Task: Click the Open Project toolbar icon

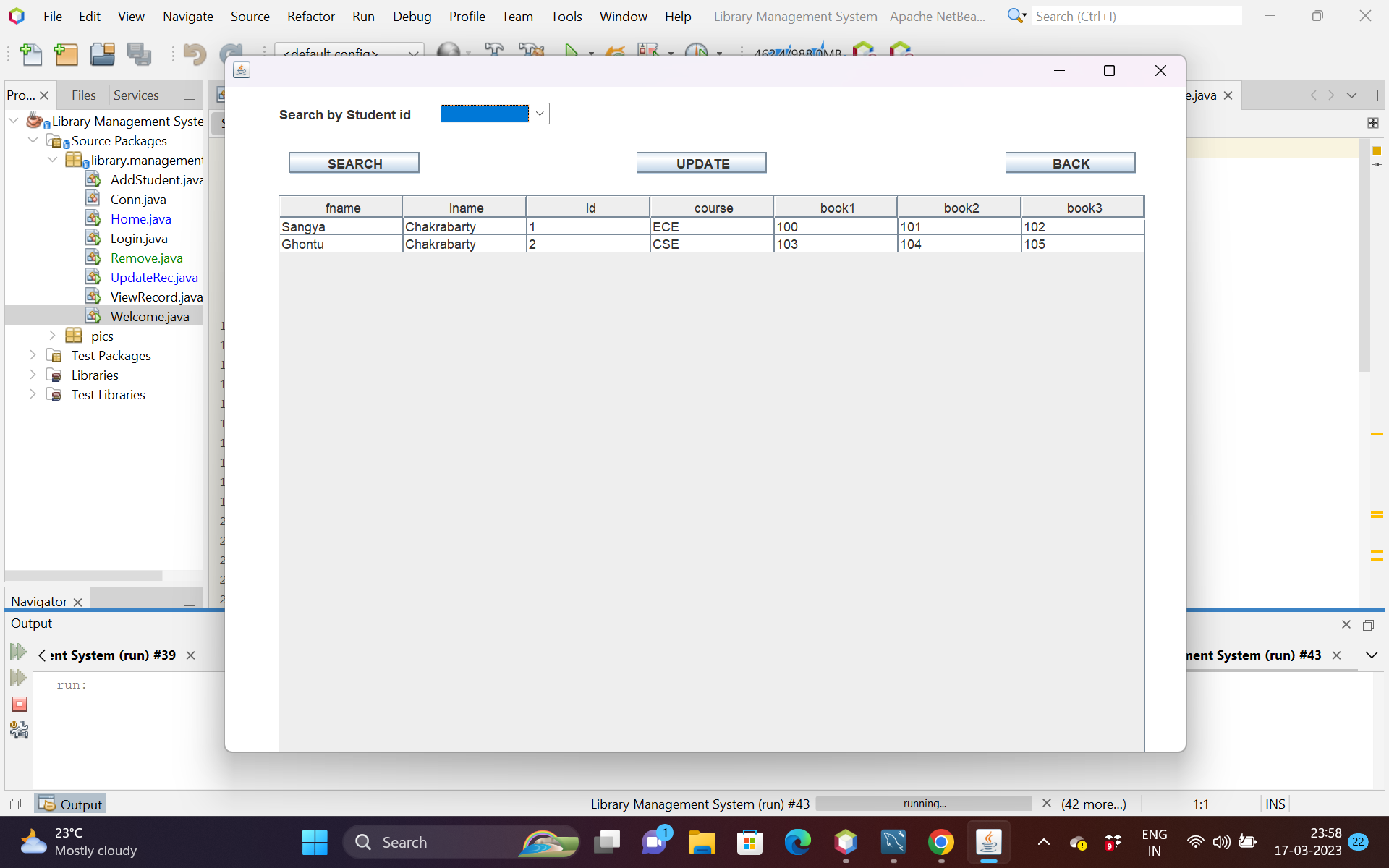Action: (x=102, y=54)
